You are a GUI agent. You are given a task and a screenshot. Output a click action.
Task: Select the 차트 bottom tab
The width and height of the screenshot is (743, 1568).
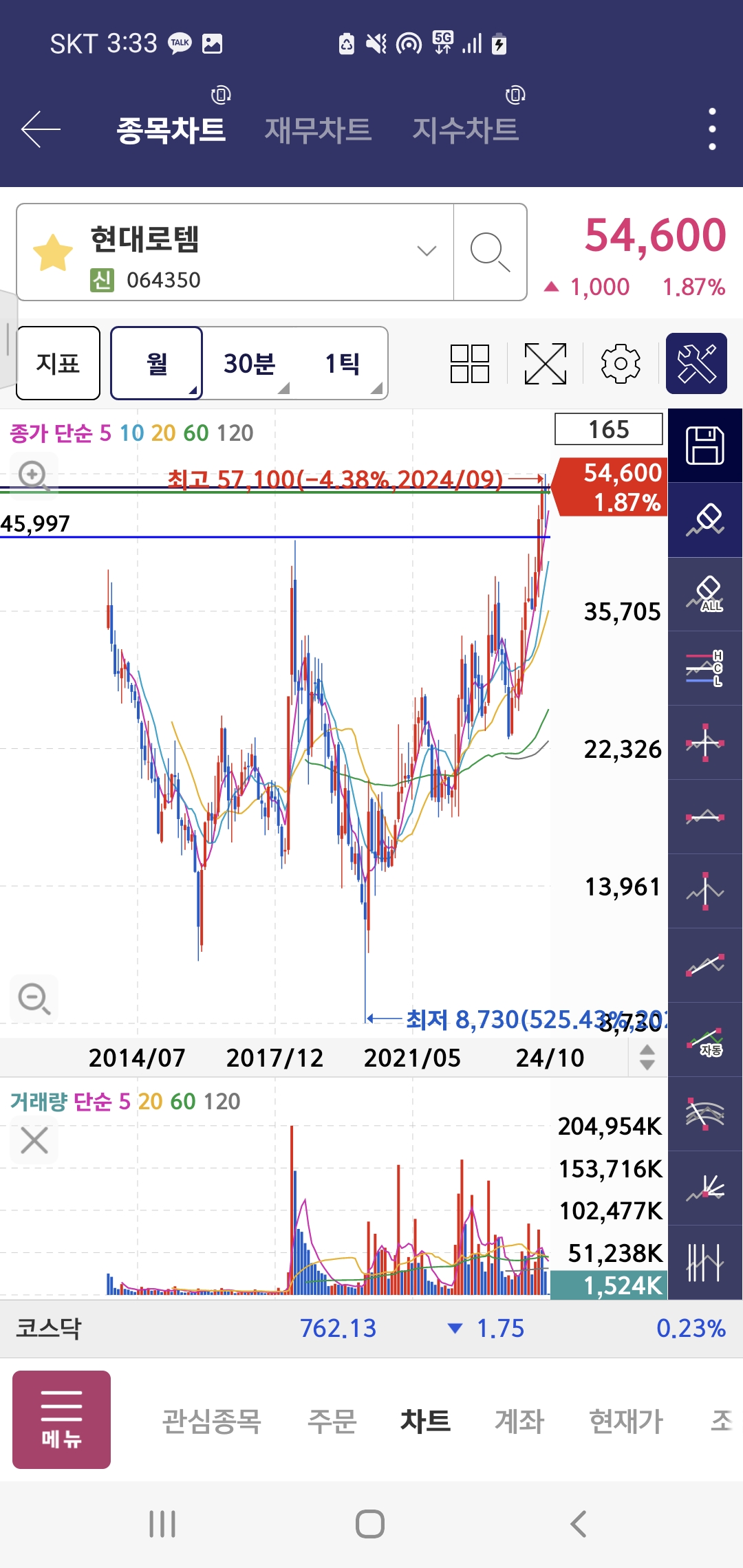pyautogui.click(x=425, y=1421)
